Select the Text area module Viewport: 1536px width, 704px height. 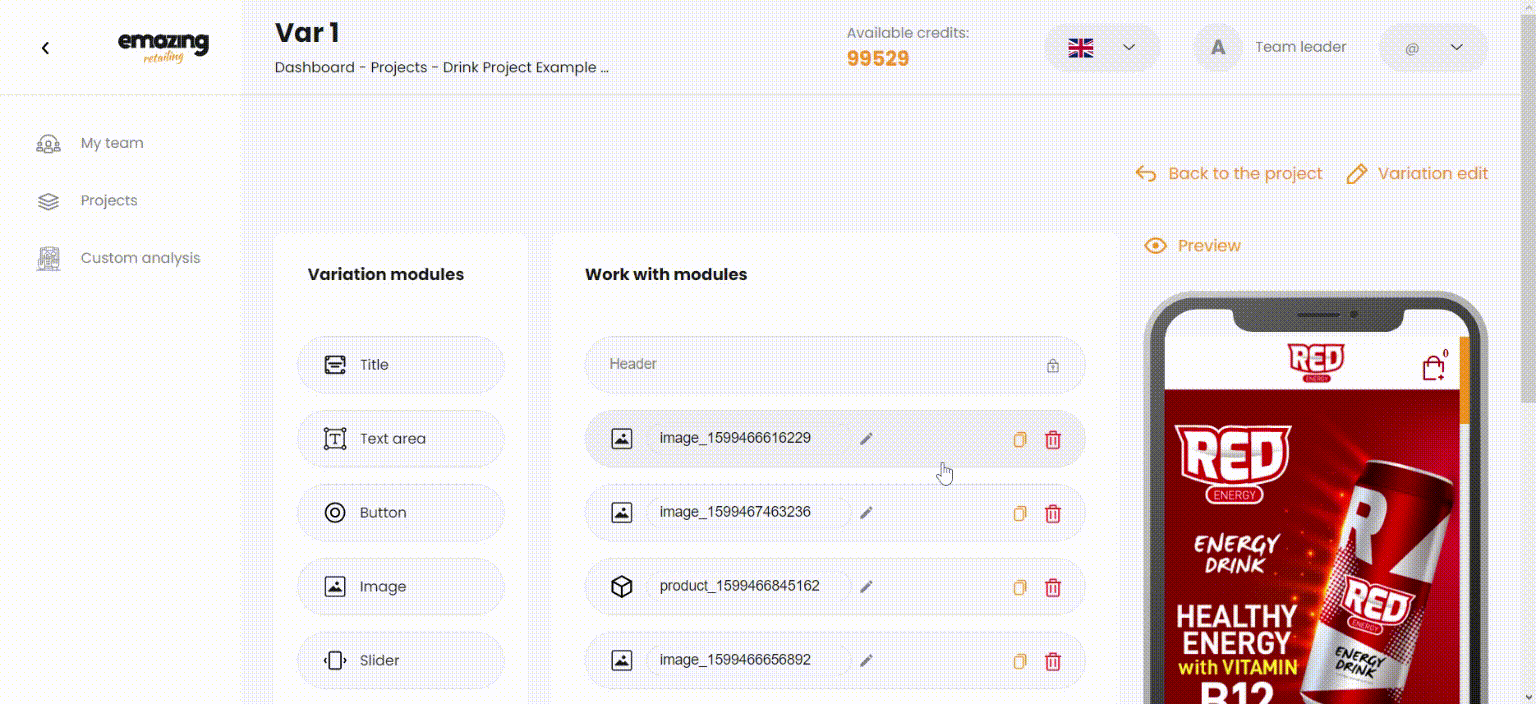click(x=400, y=438)
